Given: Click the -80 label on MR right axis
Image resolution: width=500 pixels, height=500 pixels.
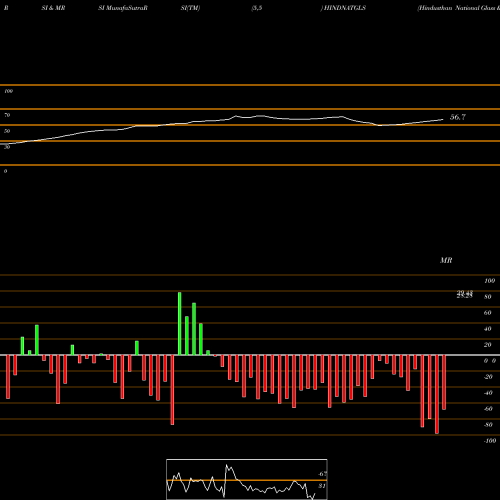Looking at the screenshot, I should (x=488, y=425).
